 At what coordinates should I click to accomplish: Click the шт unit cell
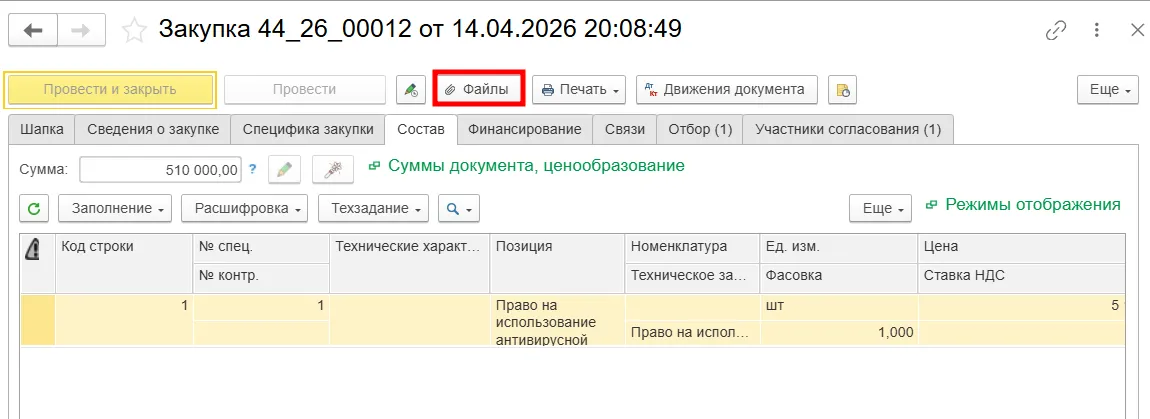pos(838,307)
